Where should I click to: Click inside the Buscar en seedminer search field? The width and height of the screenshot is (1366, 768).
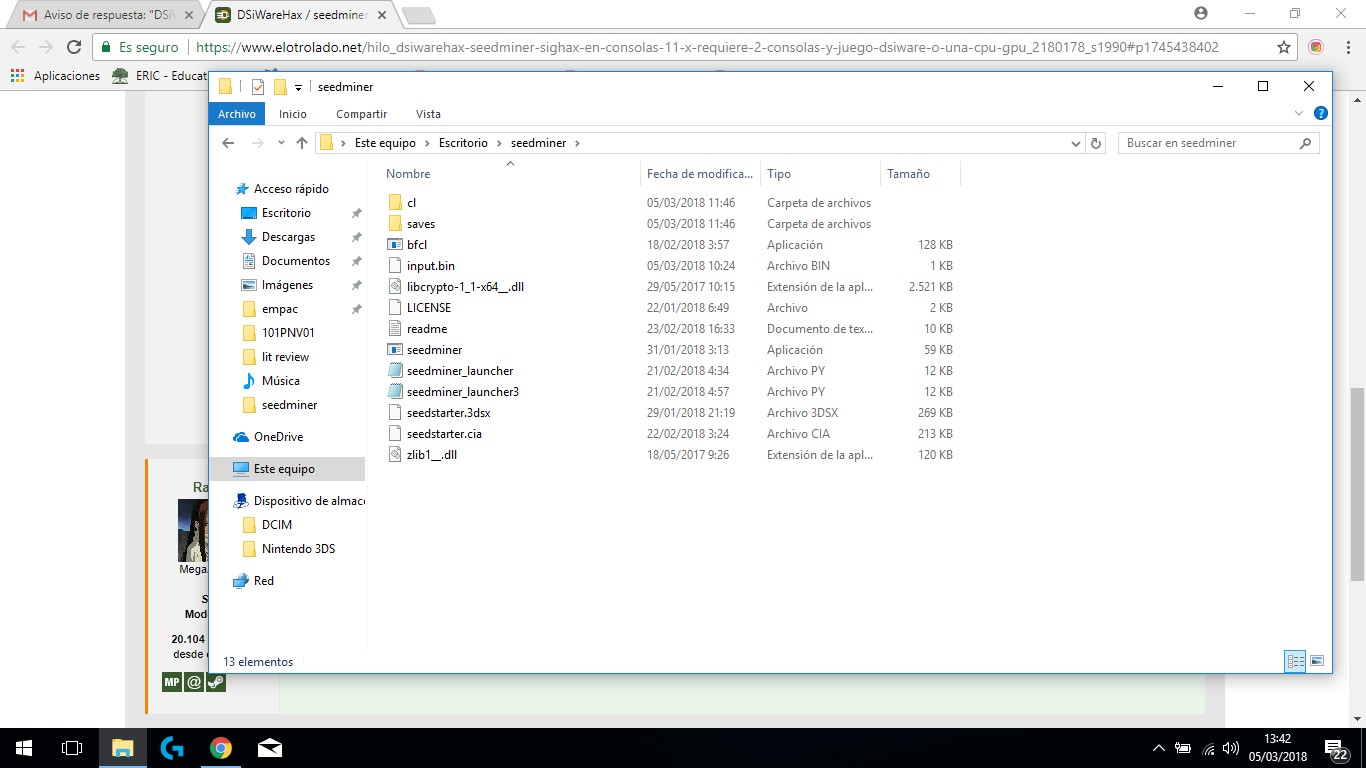[1208, 143]
